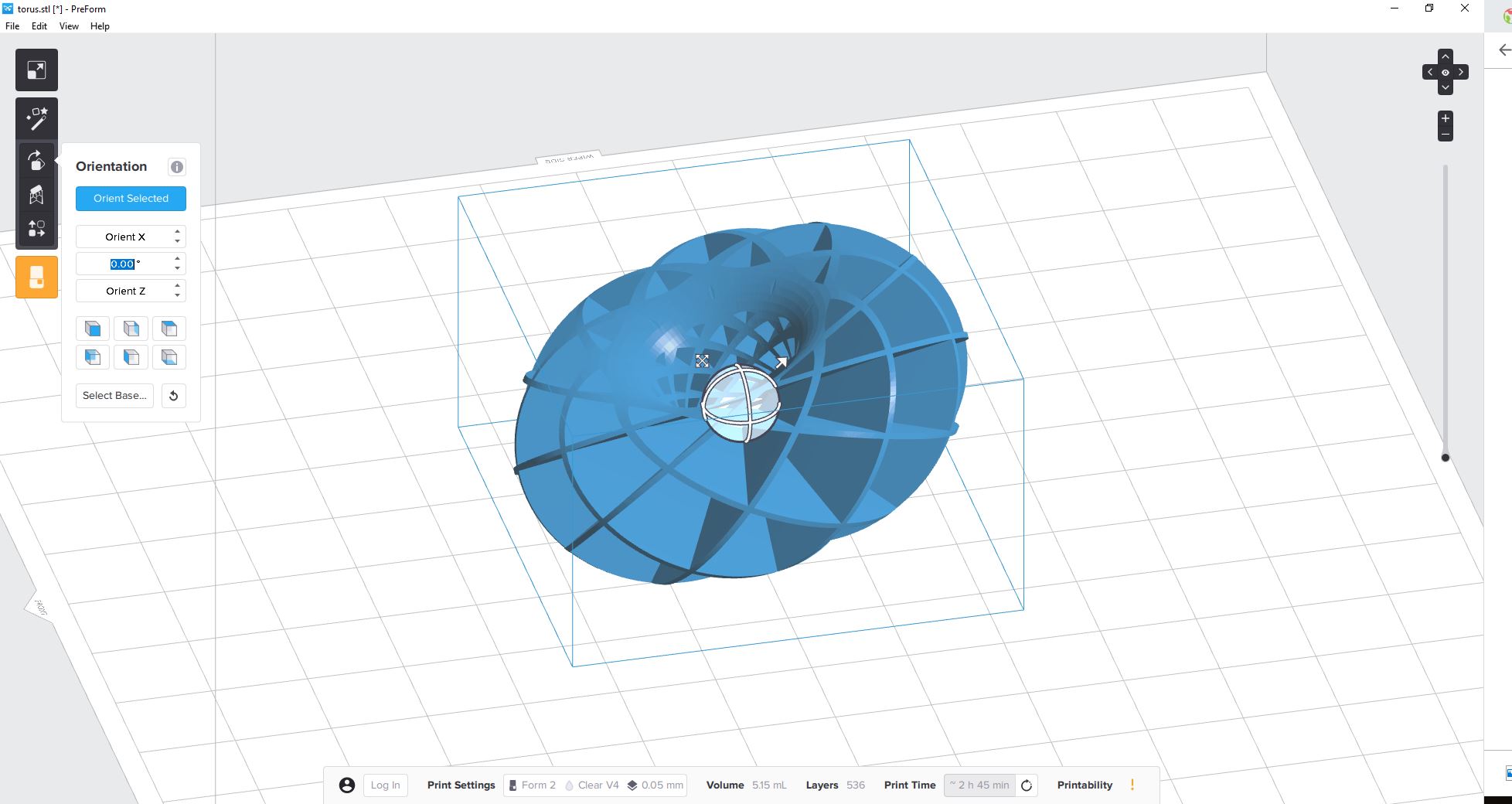This screenshot has height=804, width=1512.
Task: Click the Clear V4 material setting
Action: coord(591,785)
